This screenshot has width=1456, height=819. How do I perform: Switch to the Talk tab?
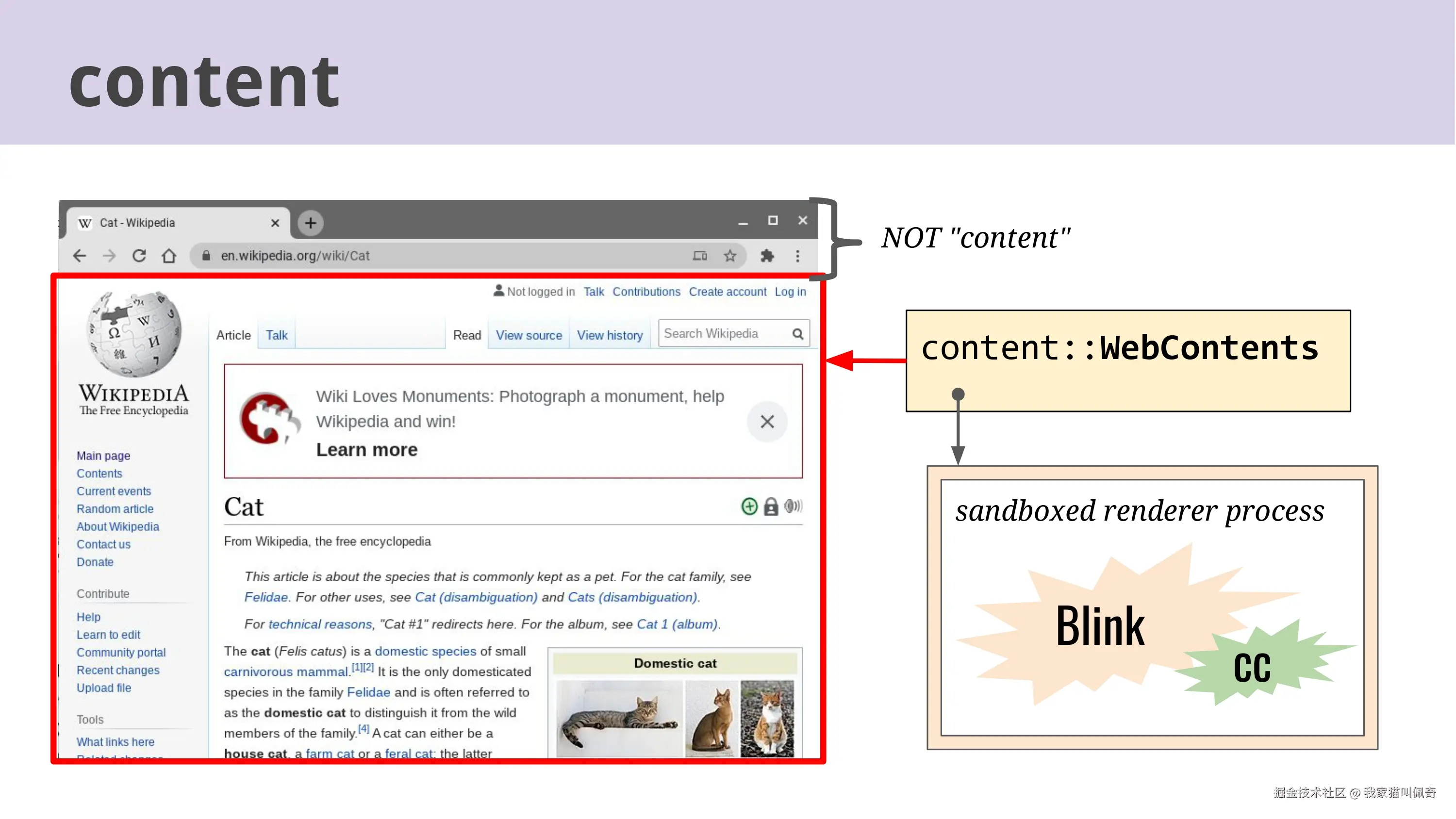(276, 335)
